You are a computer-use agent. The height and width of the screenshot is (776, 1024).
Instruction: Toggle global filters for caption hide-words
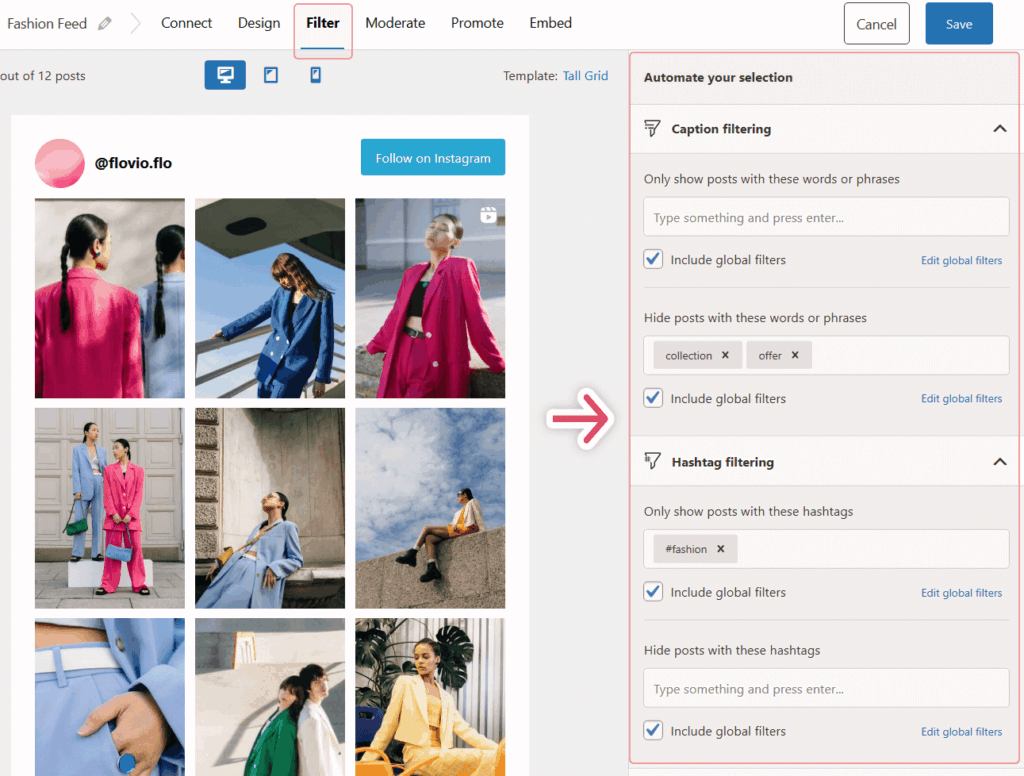[x=653, y=398]
